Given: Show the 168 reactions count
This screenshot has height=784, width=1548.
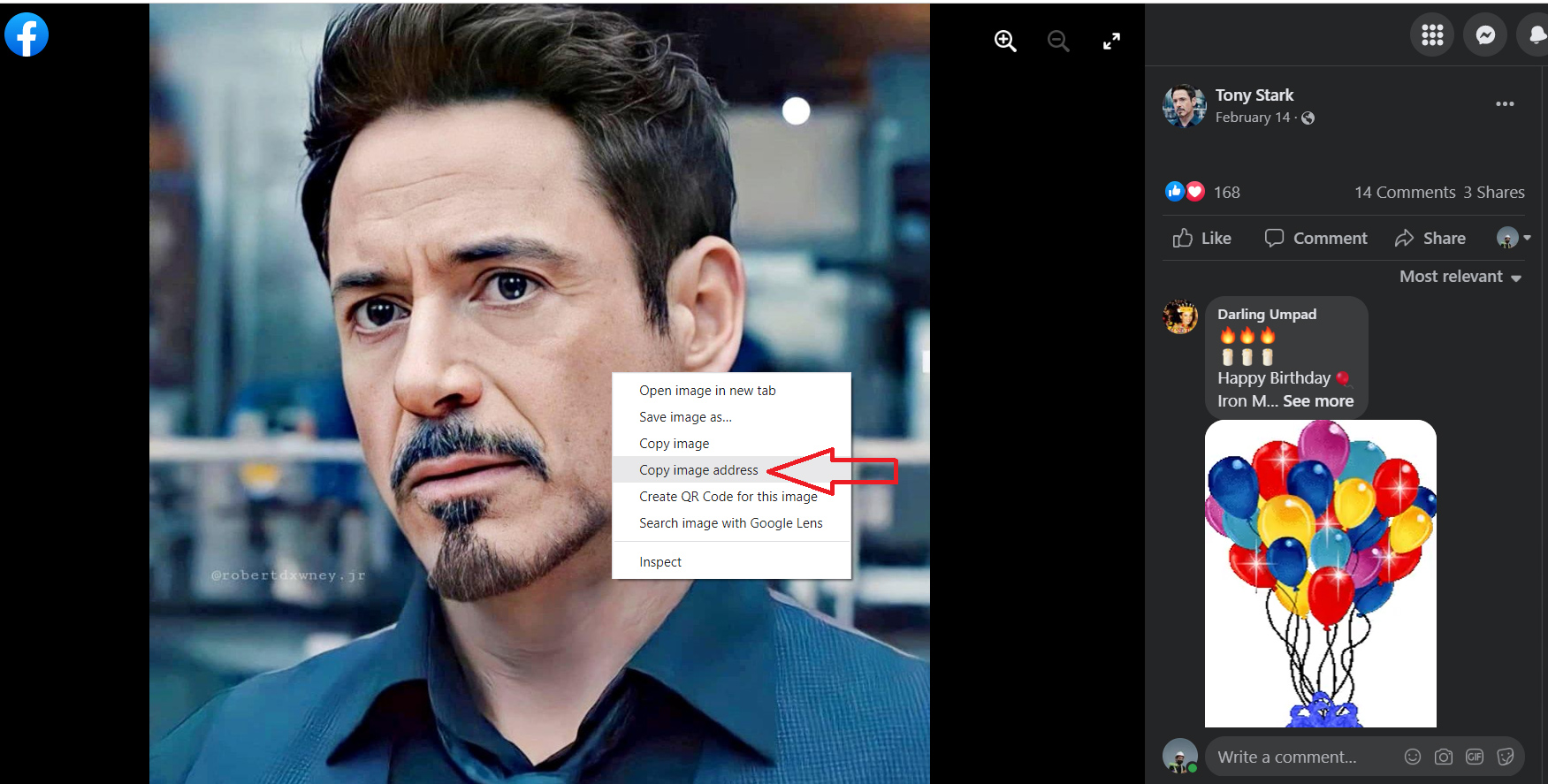Looking at the screenshot, I should coord(1227,193).
